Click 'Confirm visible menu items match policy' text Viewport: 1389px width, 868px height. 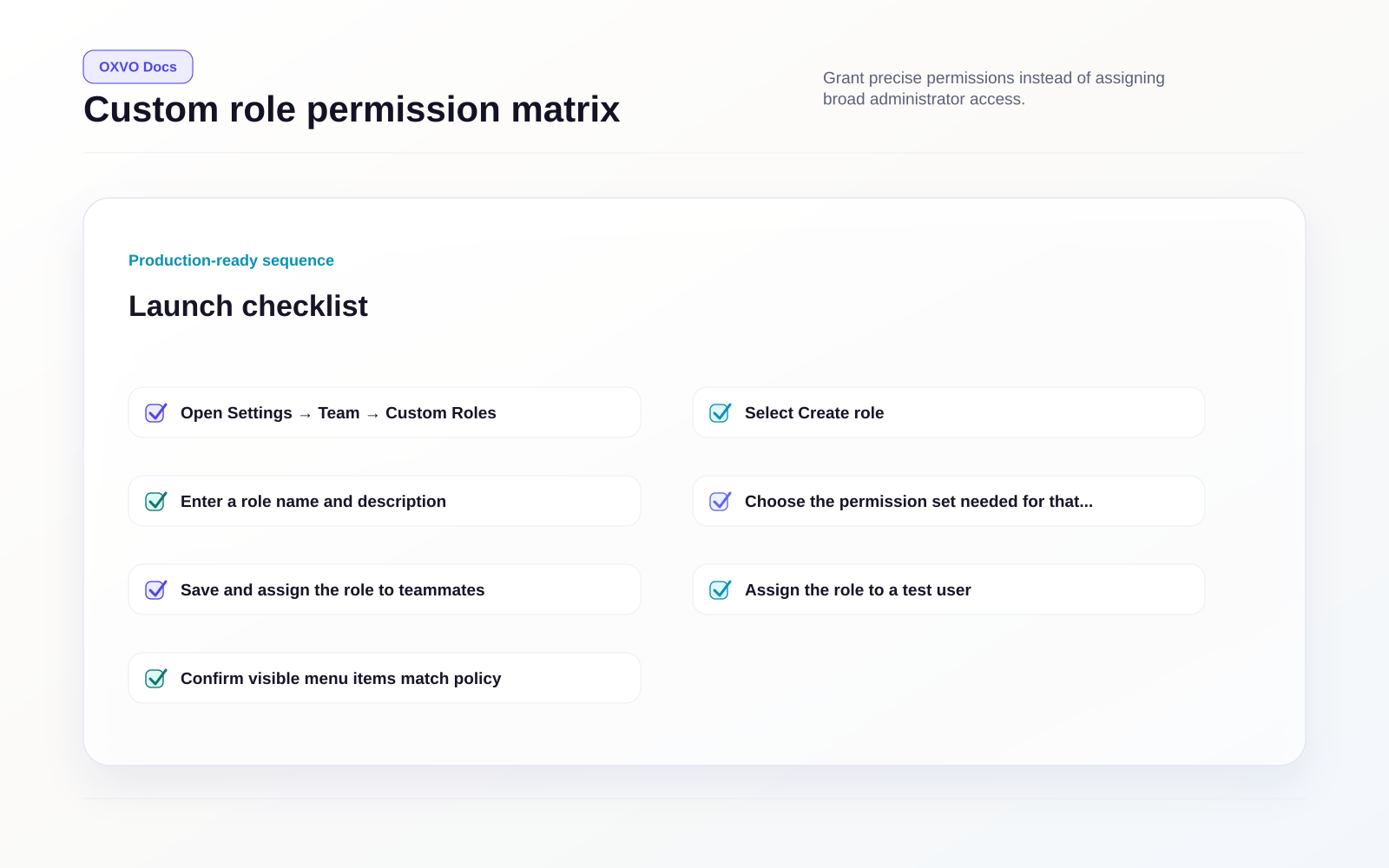pyautogui.click(x=341, y=679)
